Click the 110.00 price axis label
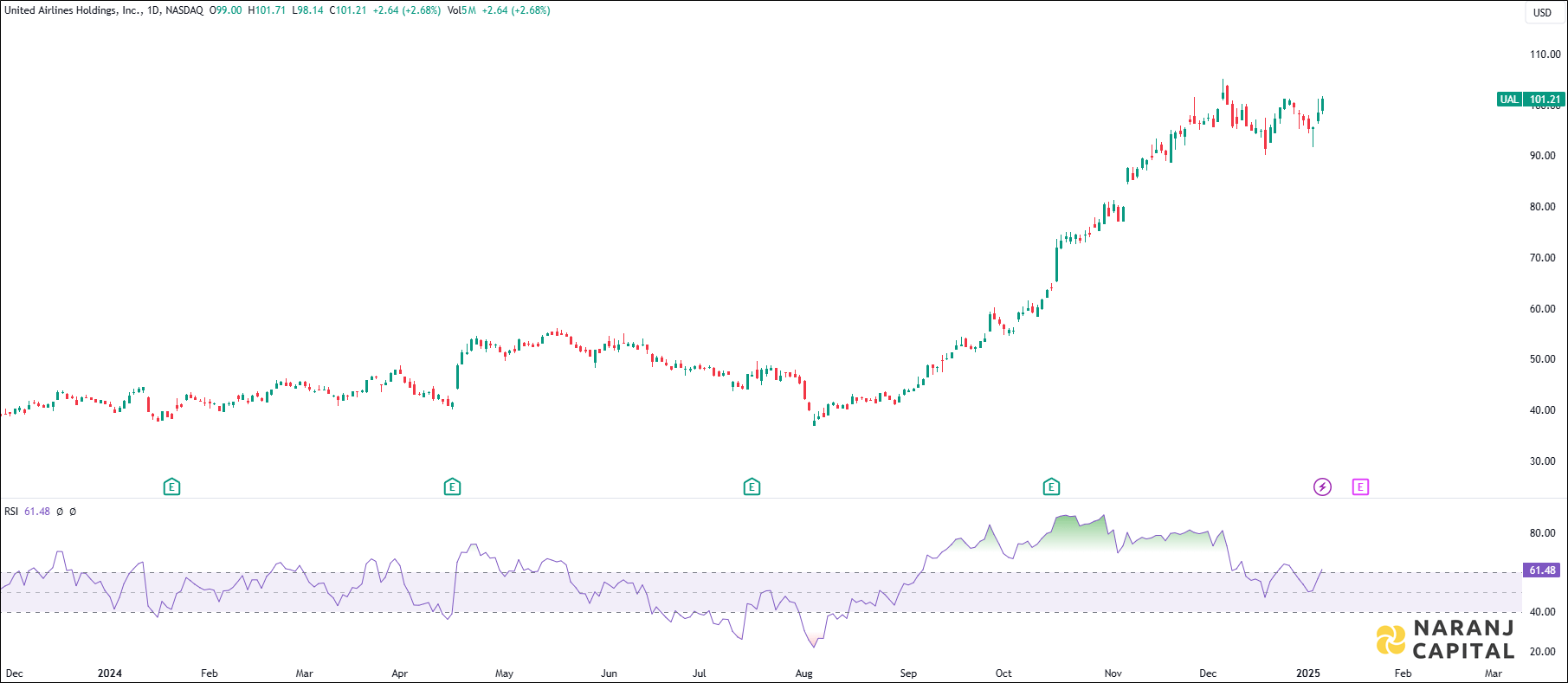The width and height of the screenshot is (1568, 683). click(1545, 55)
